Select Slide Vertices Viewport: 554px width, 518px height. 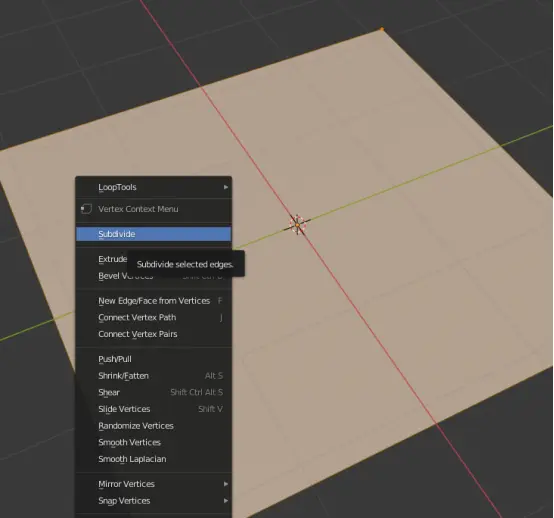coord(154,409)
